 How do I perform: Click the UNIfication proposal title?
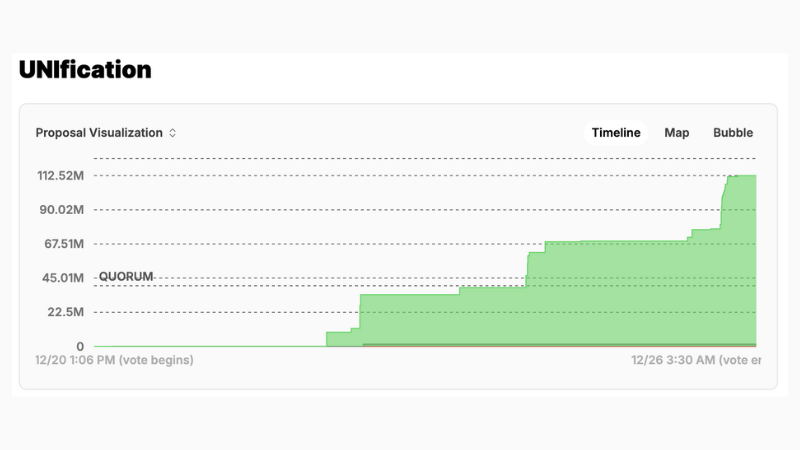(85, 70)
